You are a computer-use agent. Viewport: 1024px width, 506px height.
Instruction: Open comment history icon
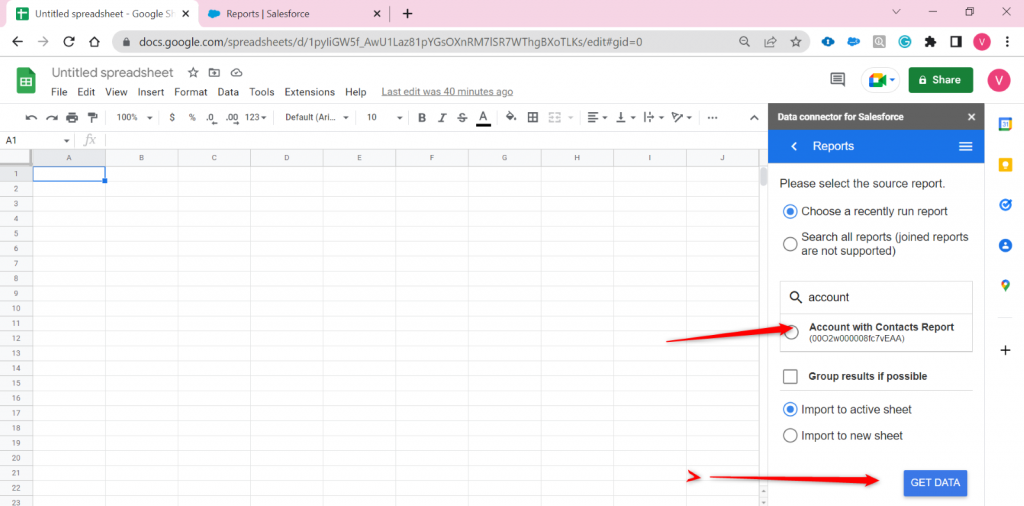click(x=837, y=80)
